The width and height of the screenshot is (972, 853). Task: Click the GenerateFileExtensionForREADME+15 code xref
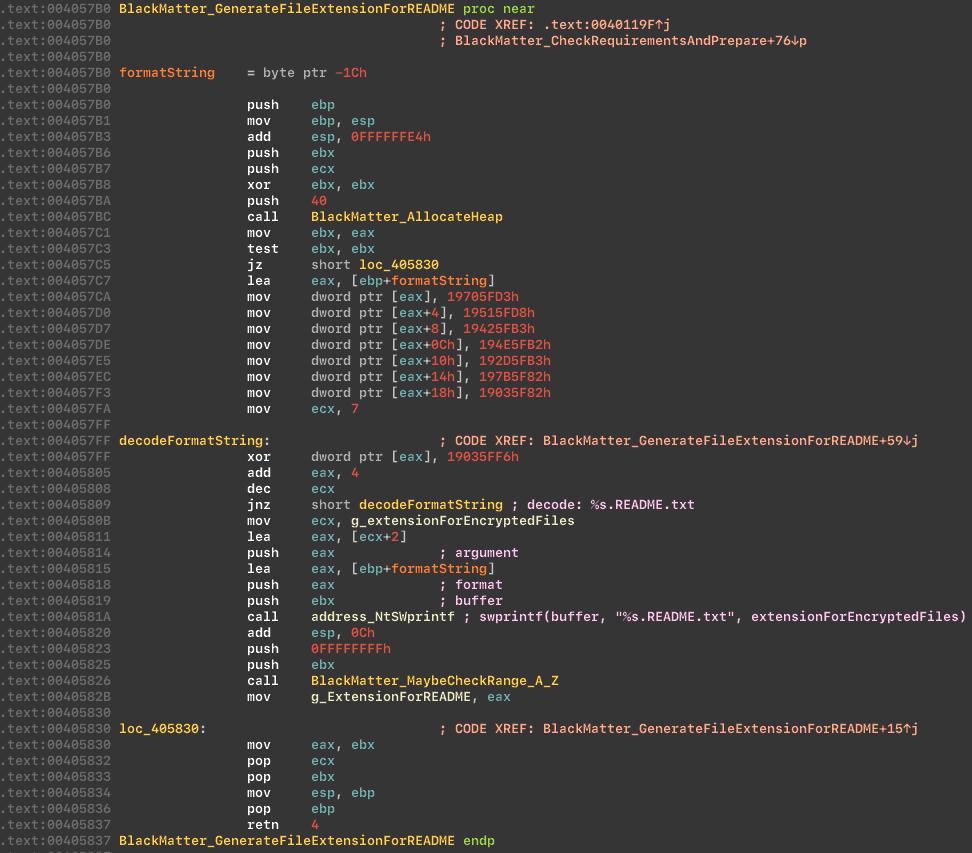(730, 729)
